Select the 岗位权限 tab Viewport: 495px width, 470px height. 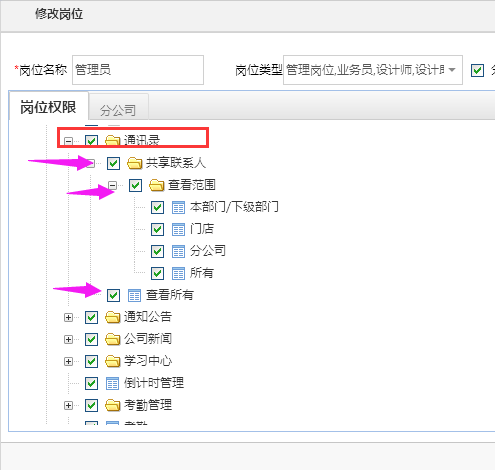pyautogui.click(x=49, y=107)
